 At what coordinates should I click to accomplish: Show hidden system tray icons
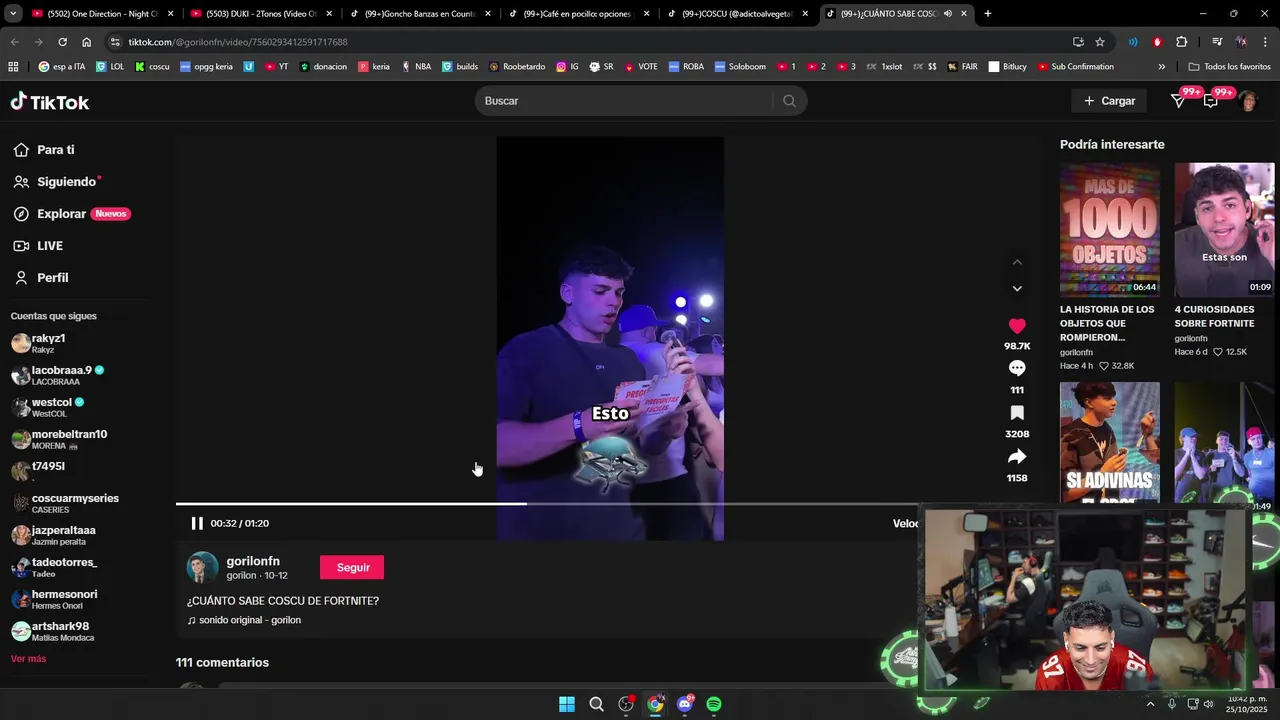coord(1150,704)
